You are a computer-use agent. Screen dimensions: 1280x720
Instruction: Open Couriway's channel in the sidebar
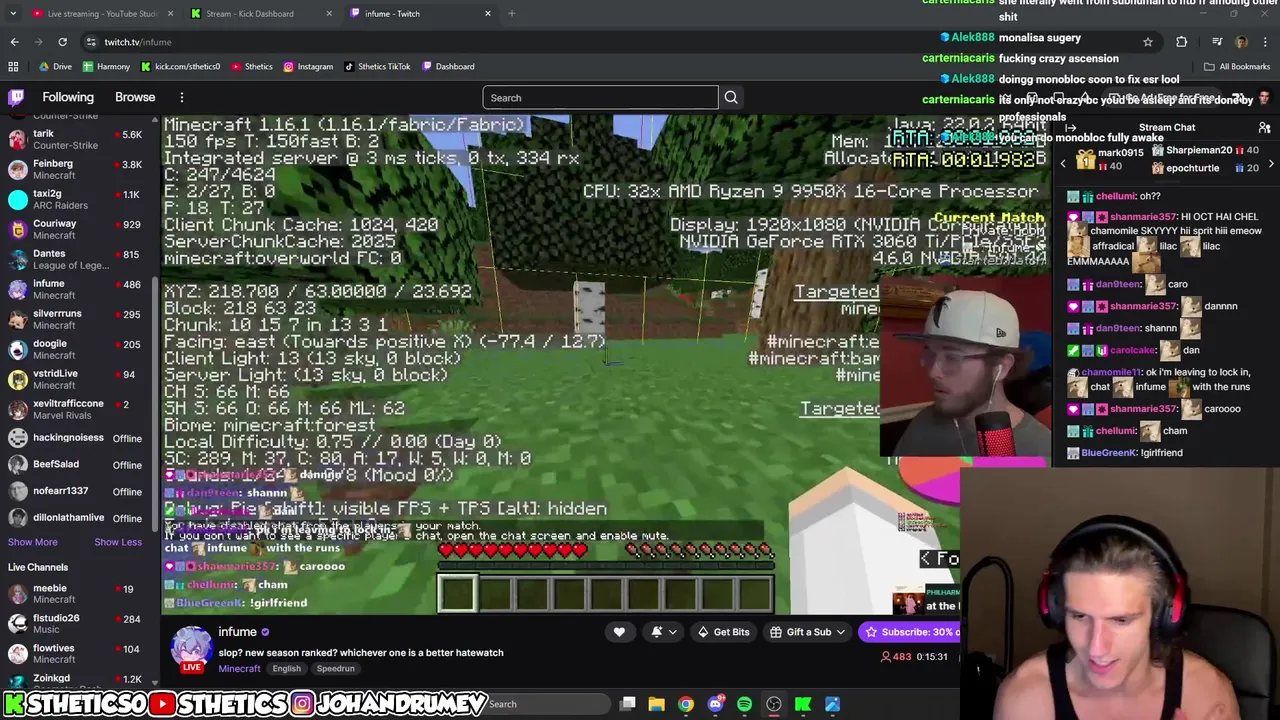click(x=80, y=229)
